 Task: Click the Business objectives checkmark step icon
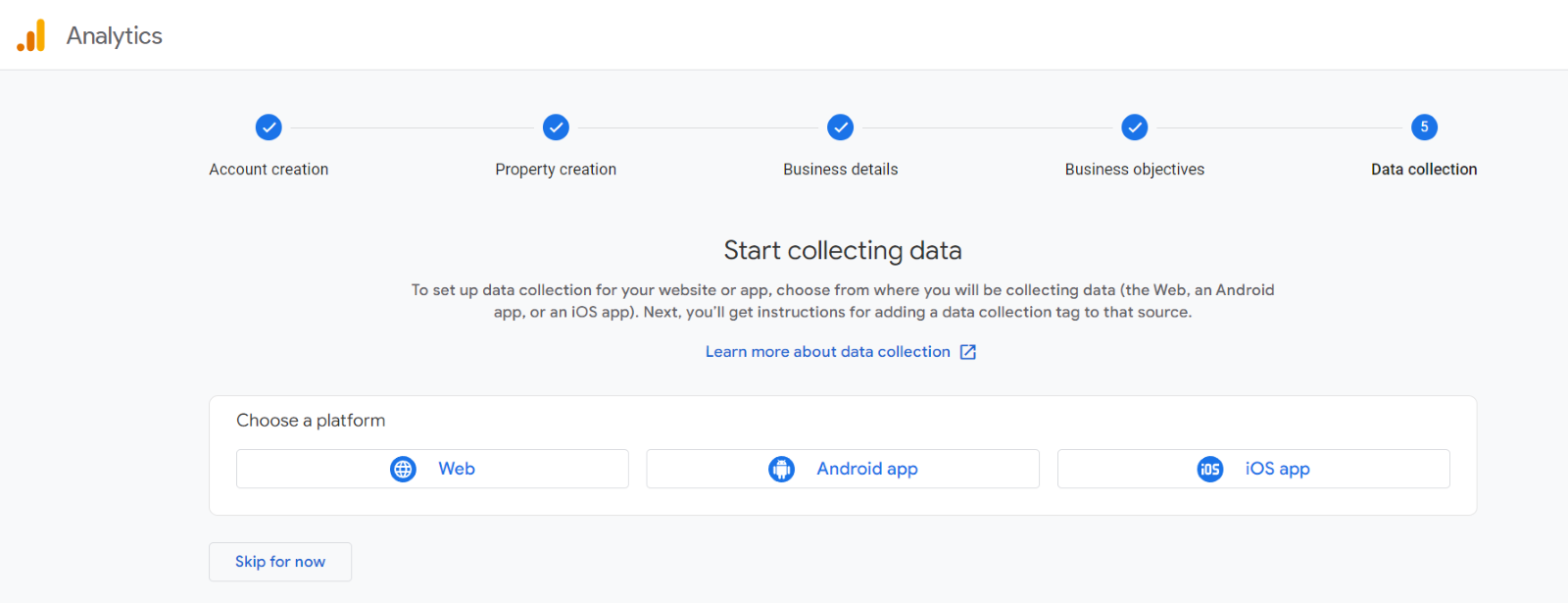click(x=1135, y=127)
